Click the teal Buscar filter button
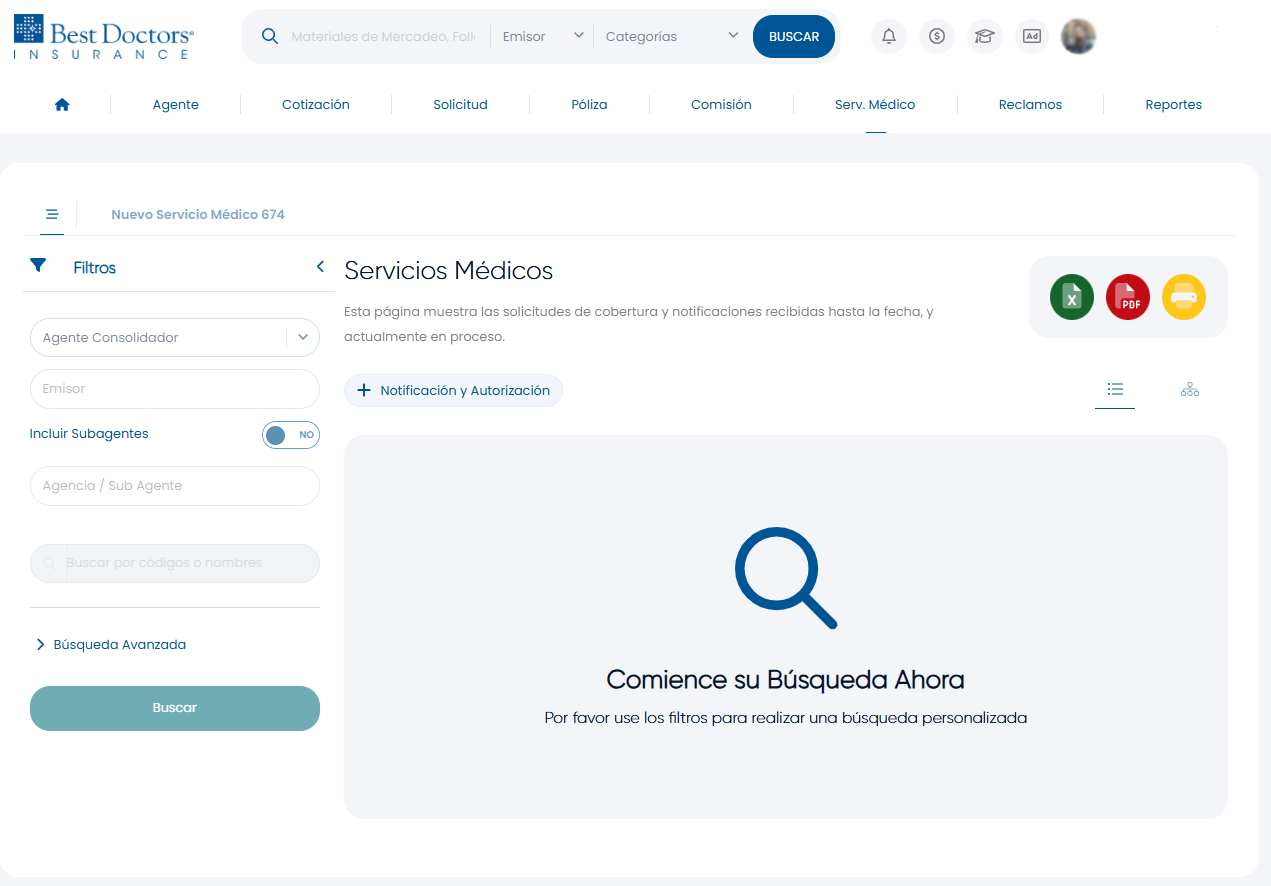 click(175, 708)
